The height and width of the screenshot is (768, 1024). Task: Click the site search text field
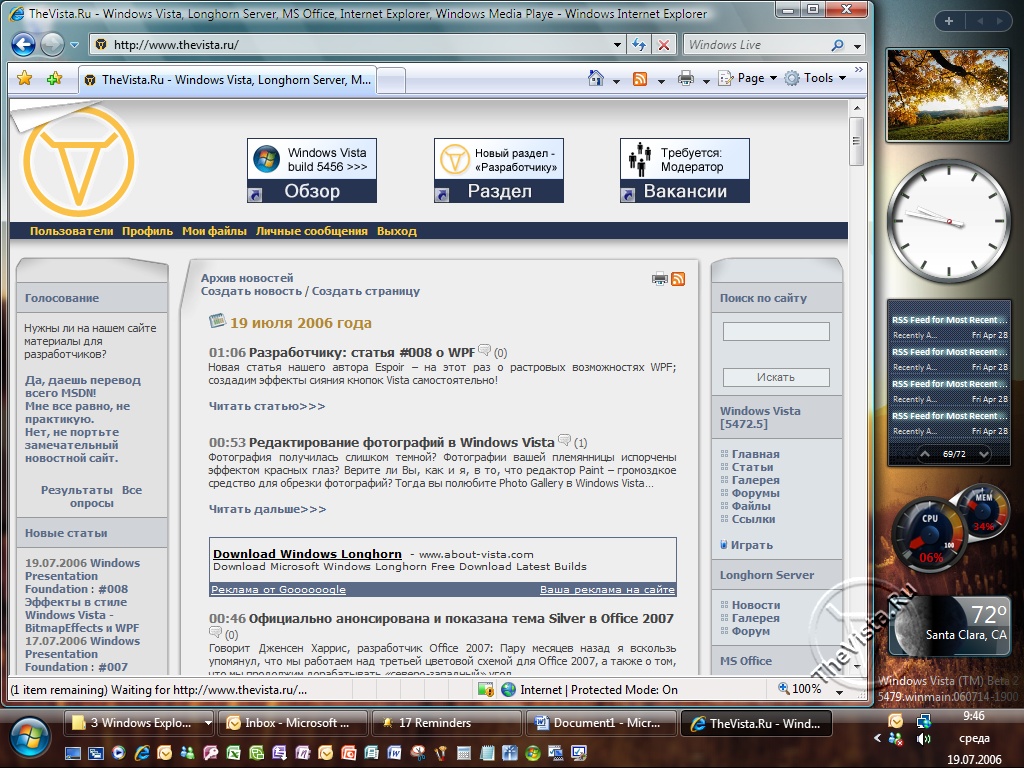click(776, 332)
